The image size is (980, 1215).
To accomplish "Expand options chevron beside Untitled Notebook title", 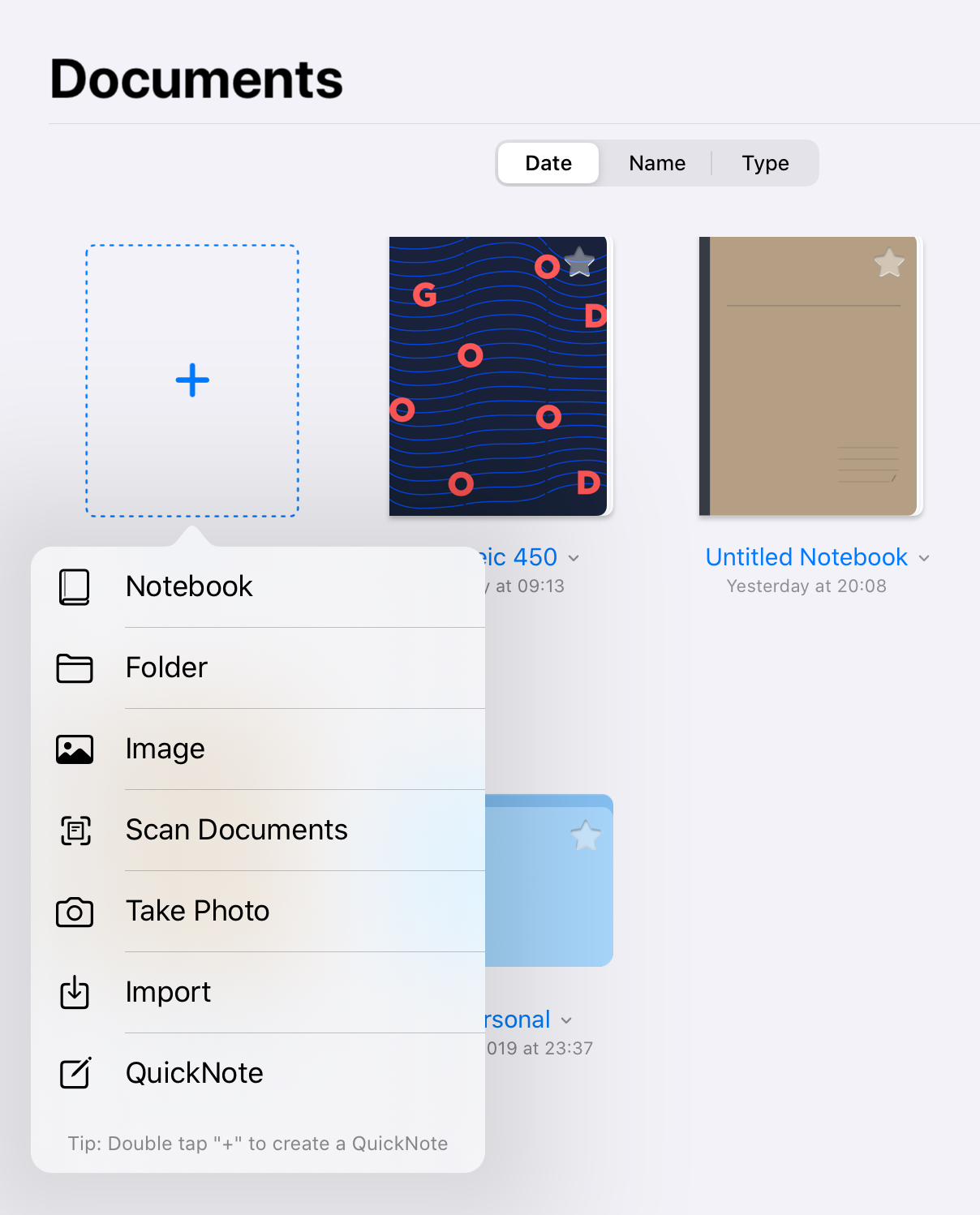I will (924, 558).
